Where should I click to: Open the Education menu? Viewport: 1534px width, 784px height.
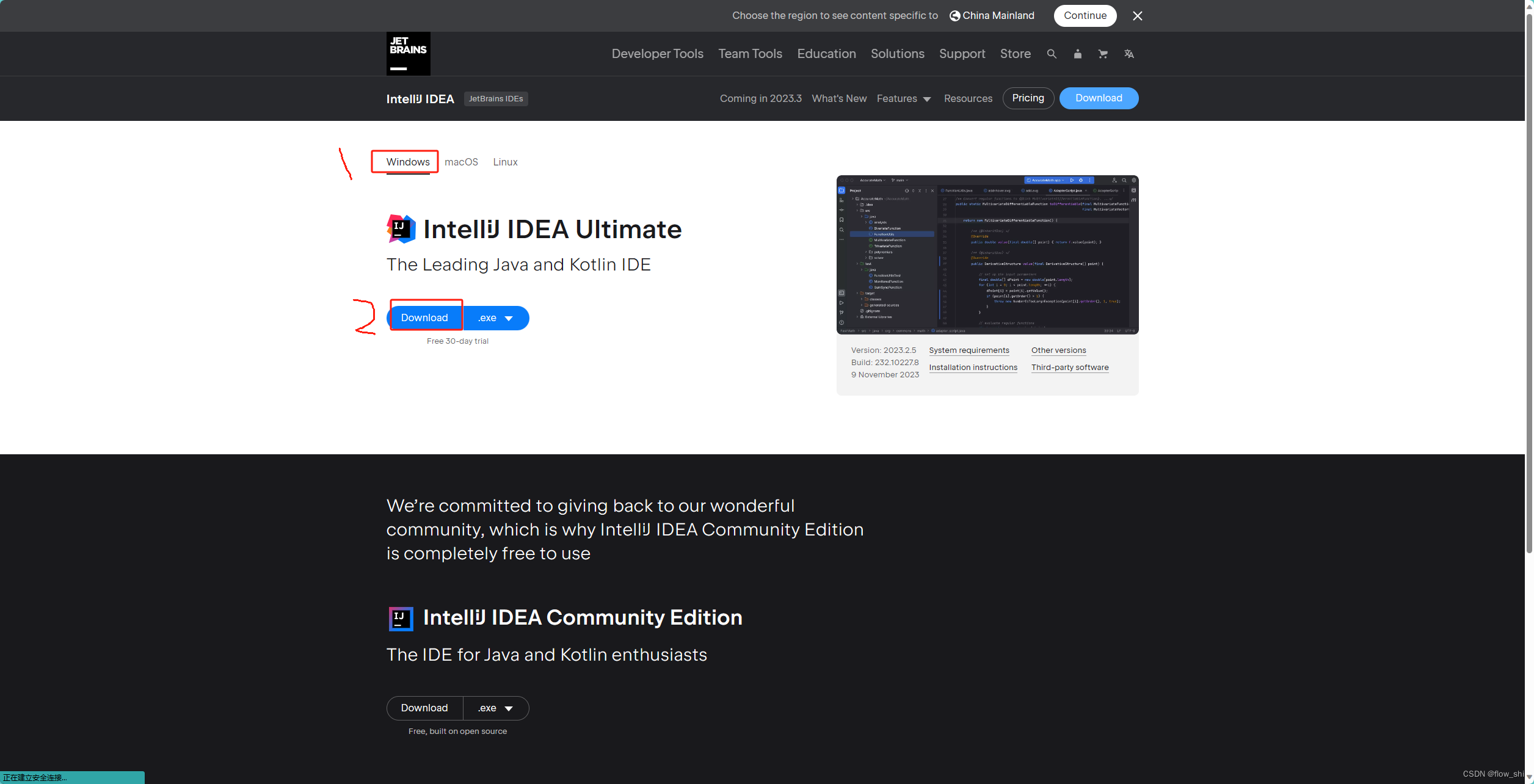click(x=826, y=54)
